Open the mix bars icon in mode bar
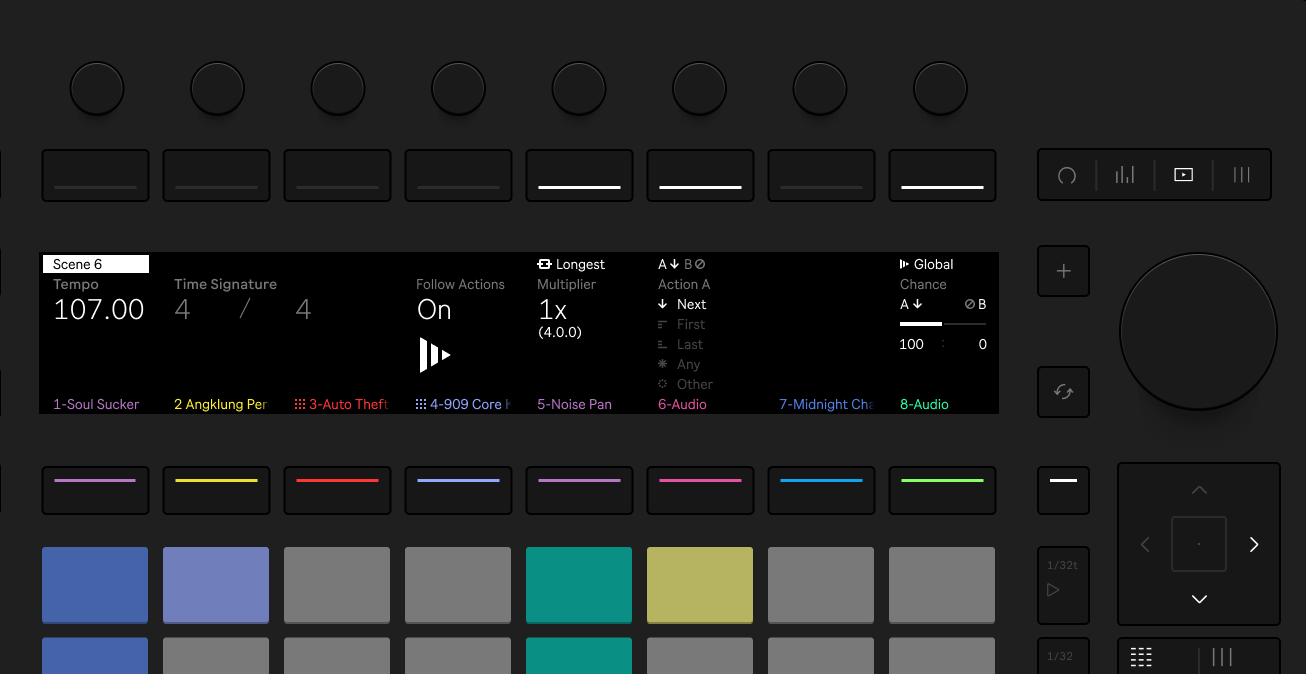 tap(1125, 175)
